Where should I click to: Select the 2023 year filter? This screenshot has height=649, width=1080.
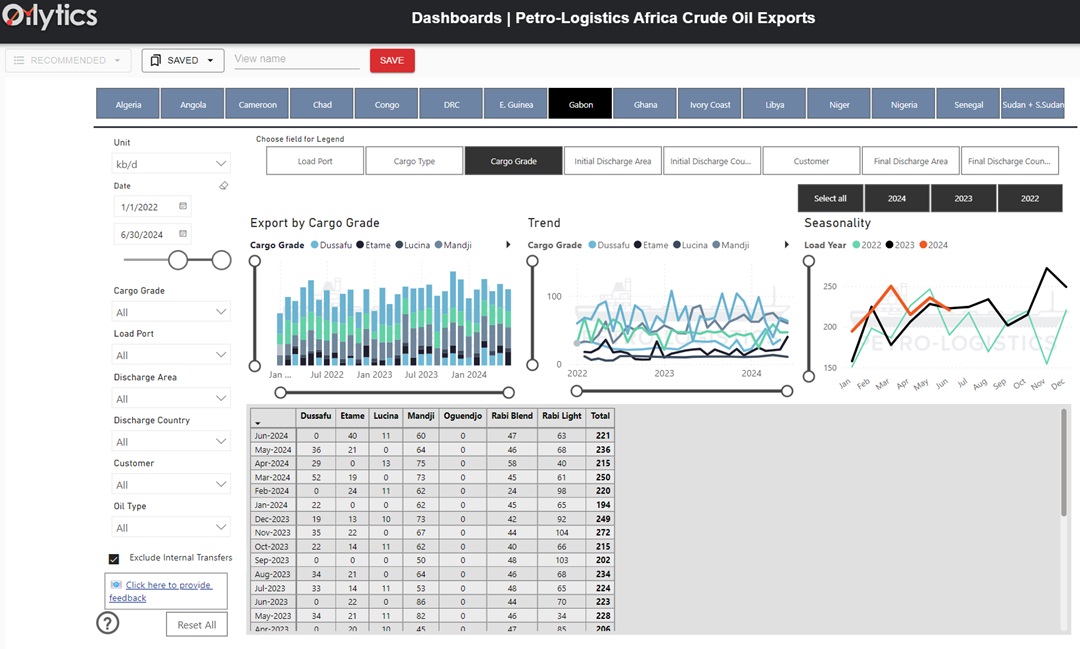[x=963, y=198]
